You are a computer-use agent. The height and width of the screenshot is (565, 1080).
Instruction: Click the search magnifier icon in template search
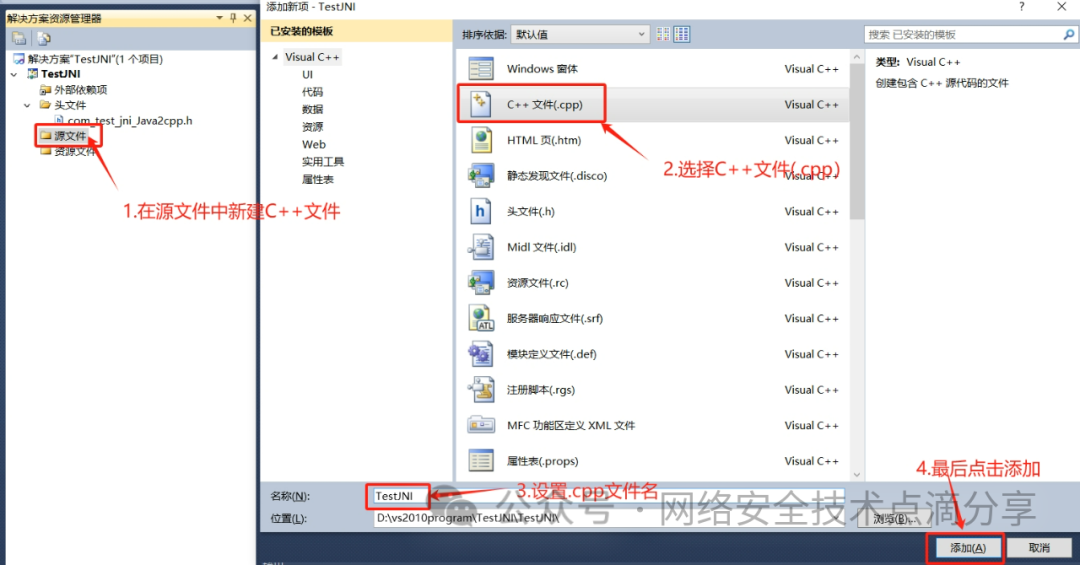click(x=1069, y=34)
